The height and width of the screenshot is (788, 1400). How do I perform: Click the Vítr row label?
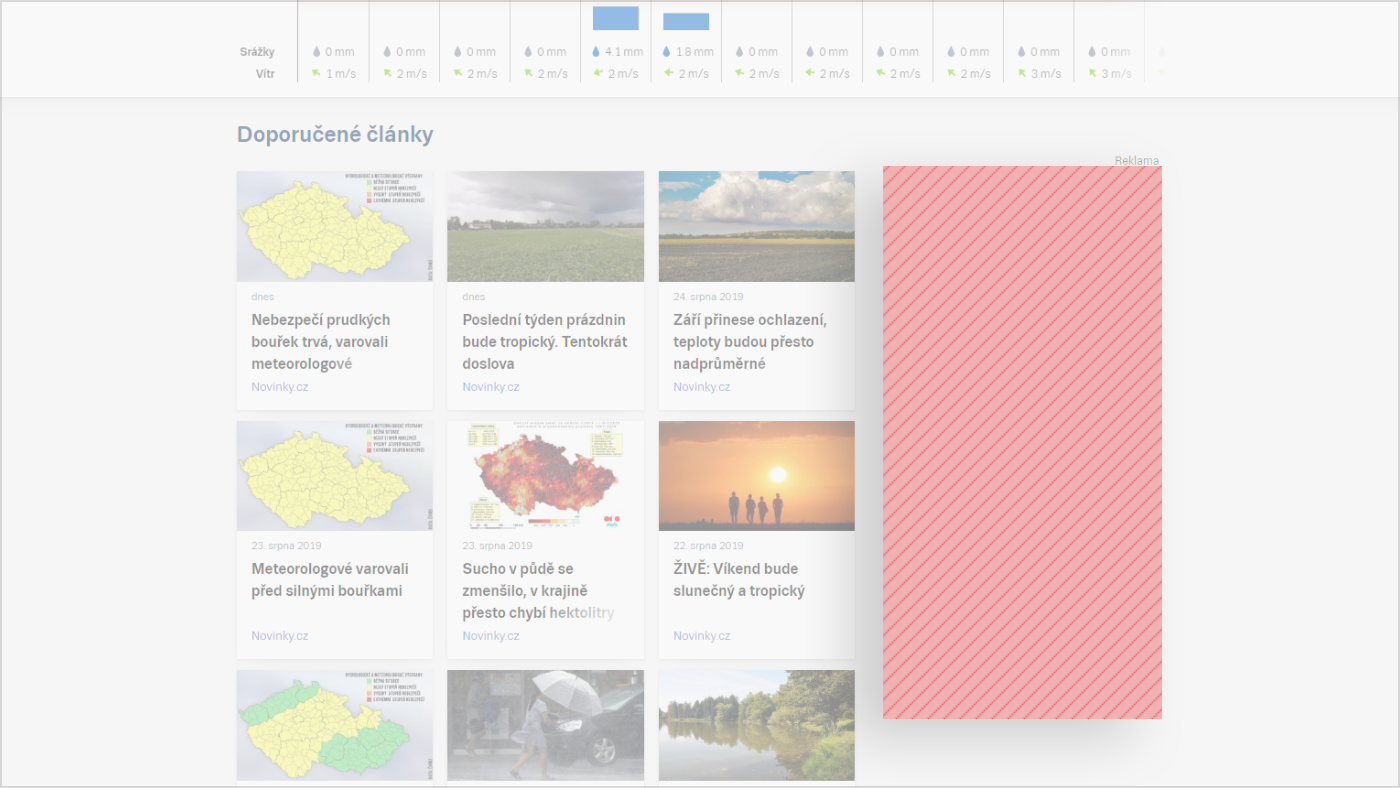pos(265,74)
